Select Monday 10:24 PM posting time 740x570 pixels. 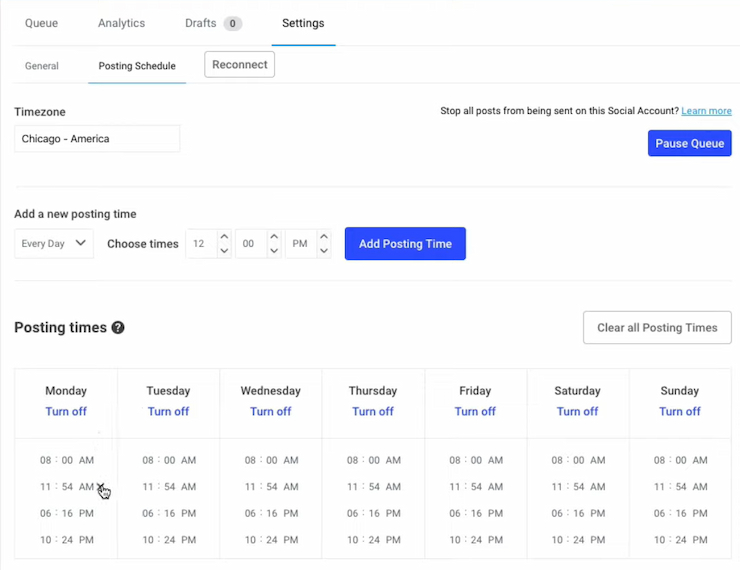67,539
